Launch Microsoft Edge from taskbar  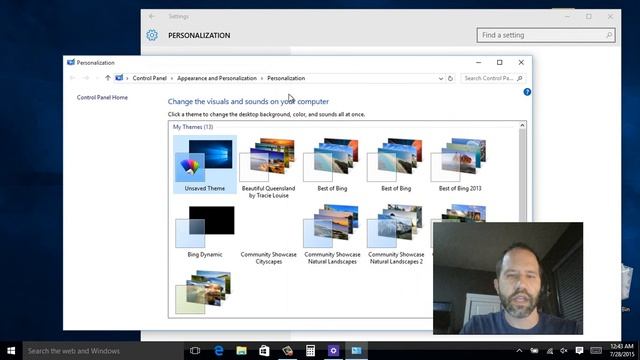point(219,351)
